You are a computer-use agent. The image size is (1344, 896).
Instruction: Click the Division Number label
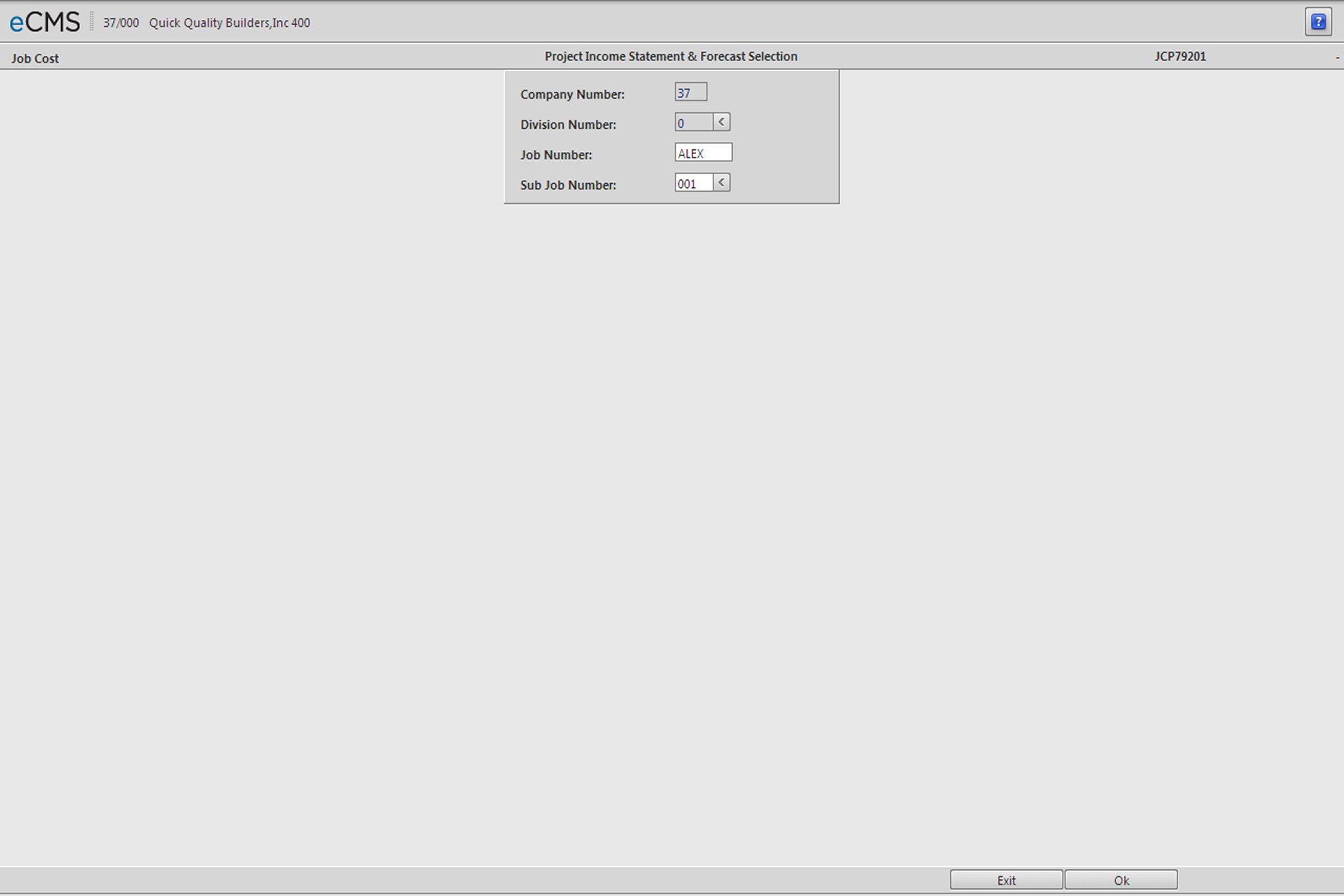[x=568, y=125]
